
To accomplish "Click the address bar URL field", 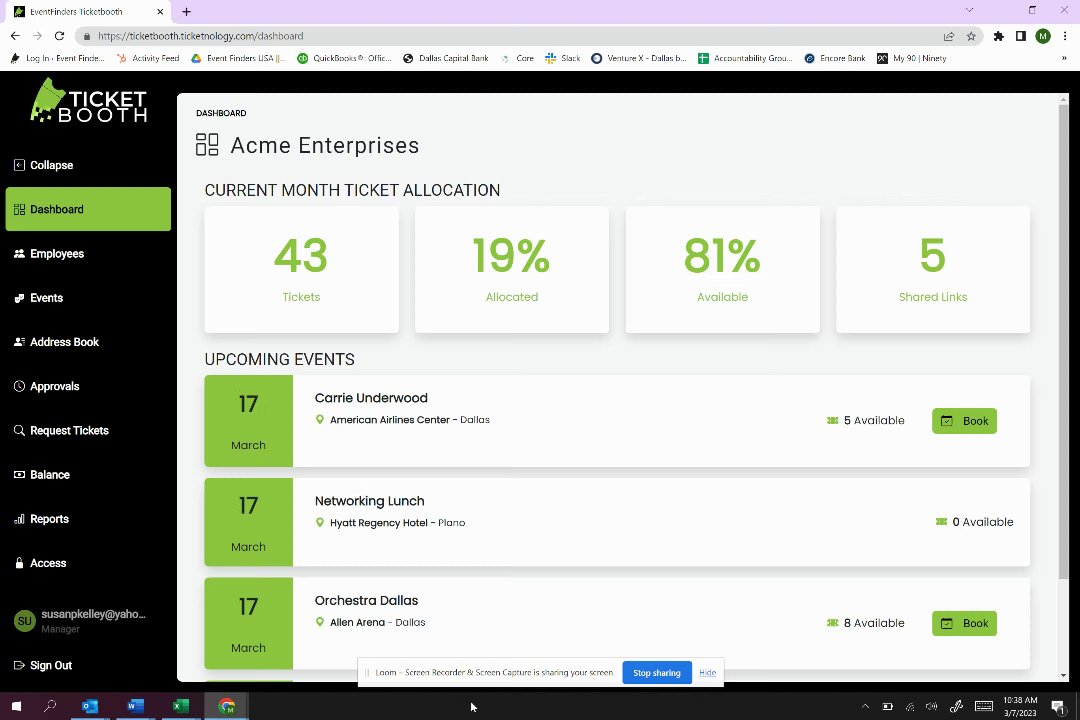I will (500, 36).
